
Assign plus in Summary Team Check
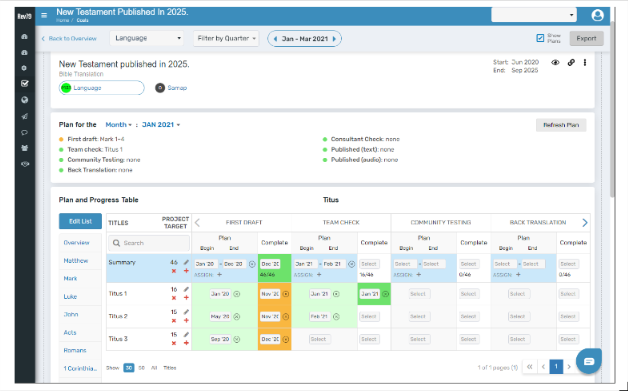pos(319,275)
